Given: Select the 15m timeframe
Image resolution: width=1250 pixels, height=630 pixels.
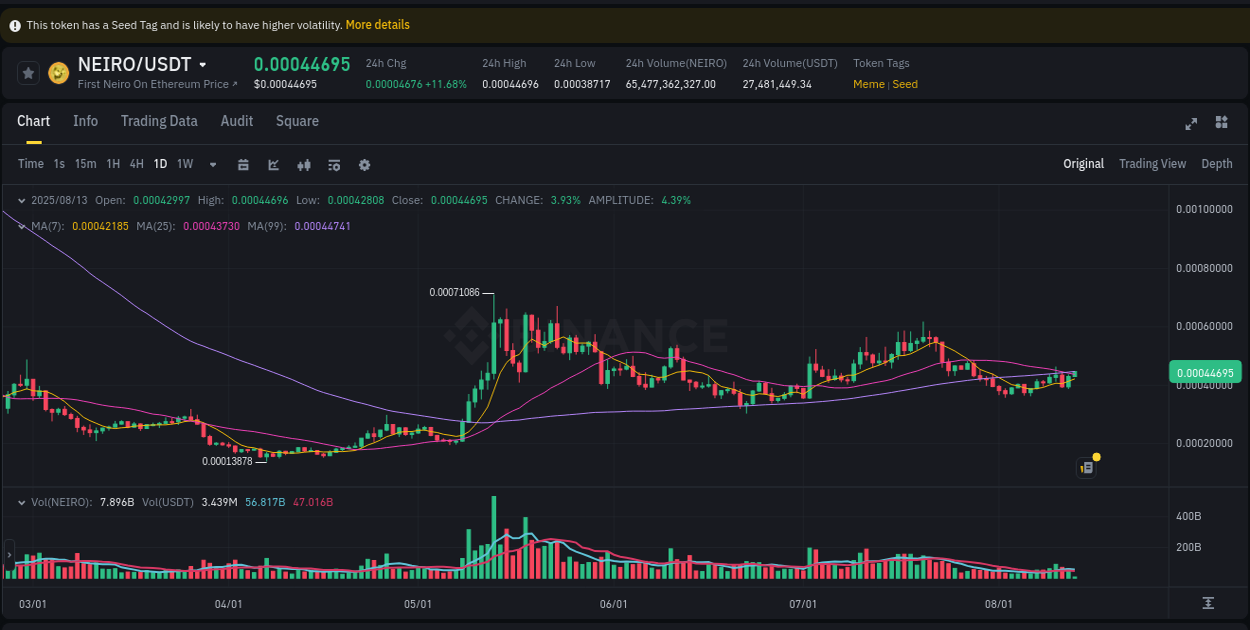Looking at the screenshot, I should (x=85, y=164).
